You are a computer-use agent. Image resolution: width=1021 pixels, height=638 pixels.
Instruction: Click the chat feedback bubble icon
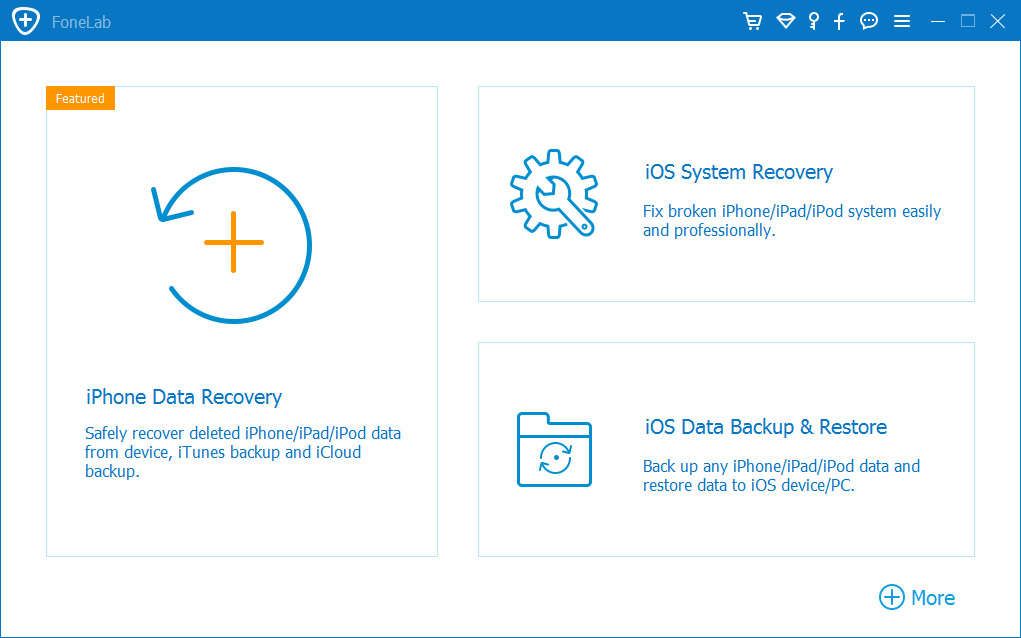click(x=869, y=21)
